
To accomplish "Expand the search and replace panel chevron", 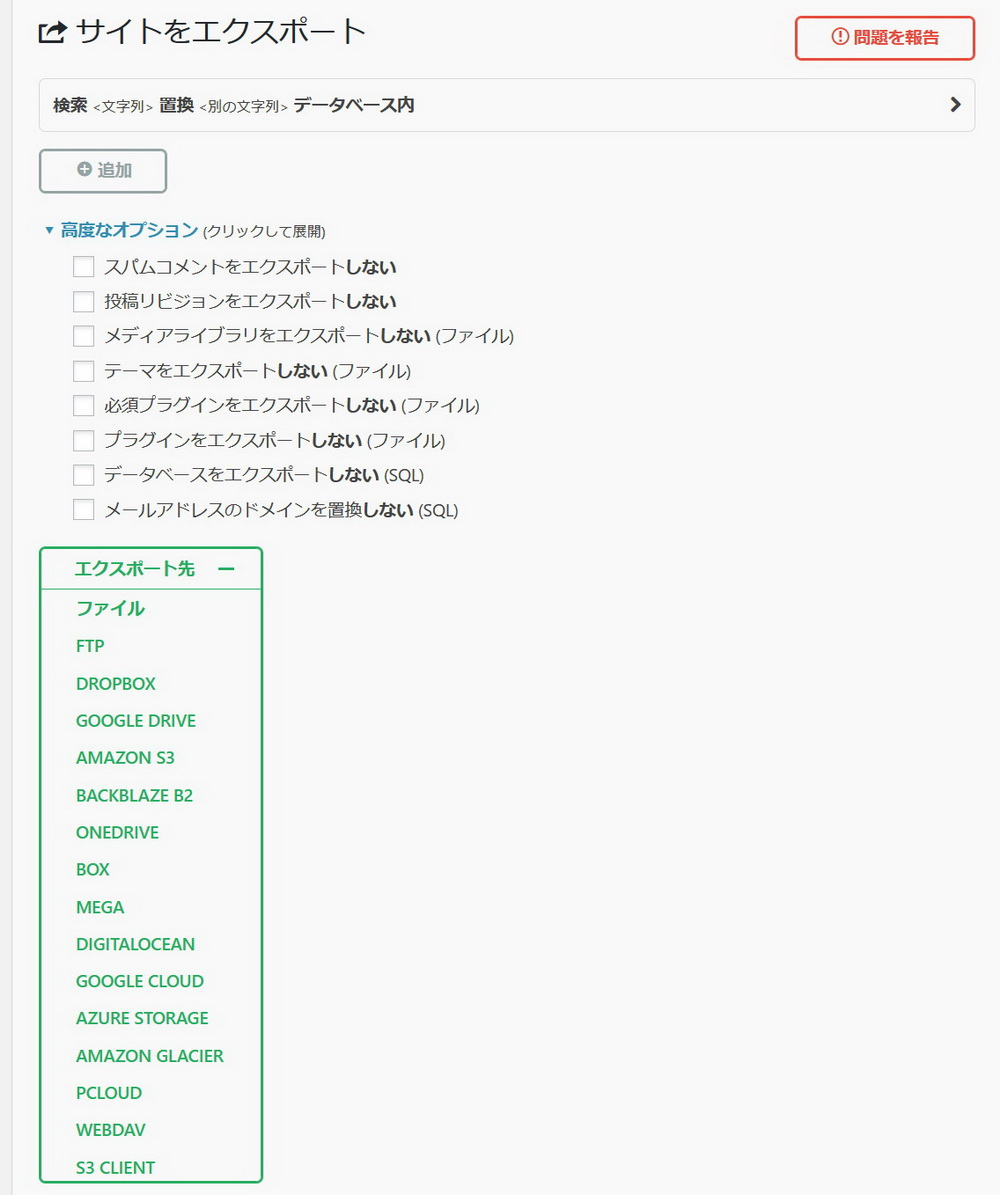I will tap(955, 105).
